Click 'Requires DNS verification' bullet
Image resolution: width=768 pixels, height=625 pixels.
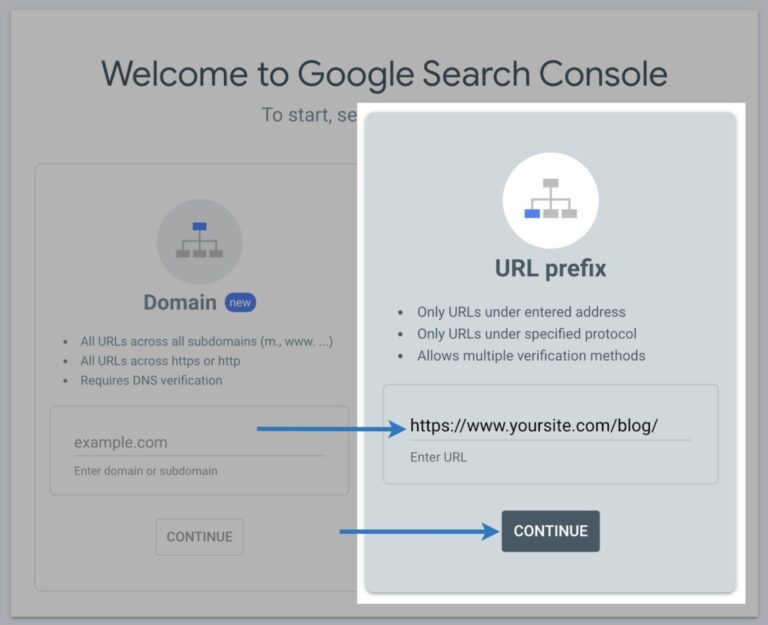(151, 380)
